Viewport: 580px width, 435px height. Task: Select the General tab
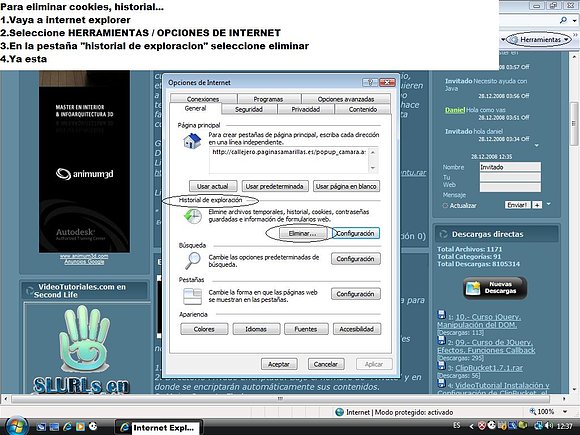click(195, 108)
